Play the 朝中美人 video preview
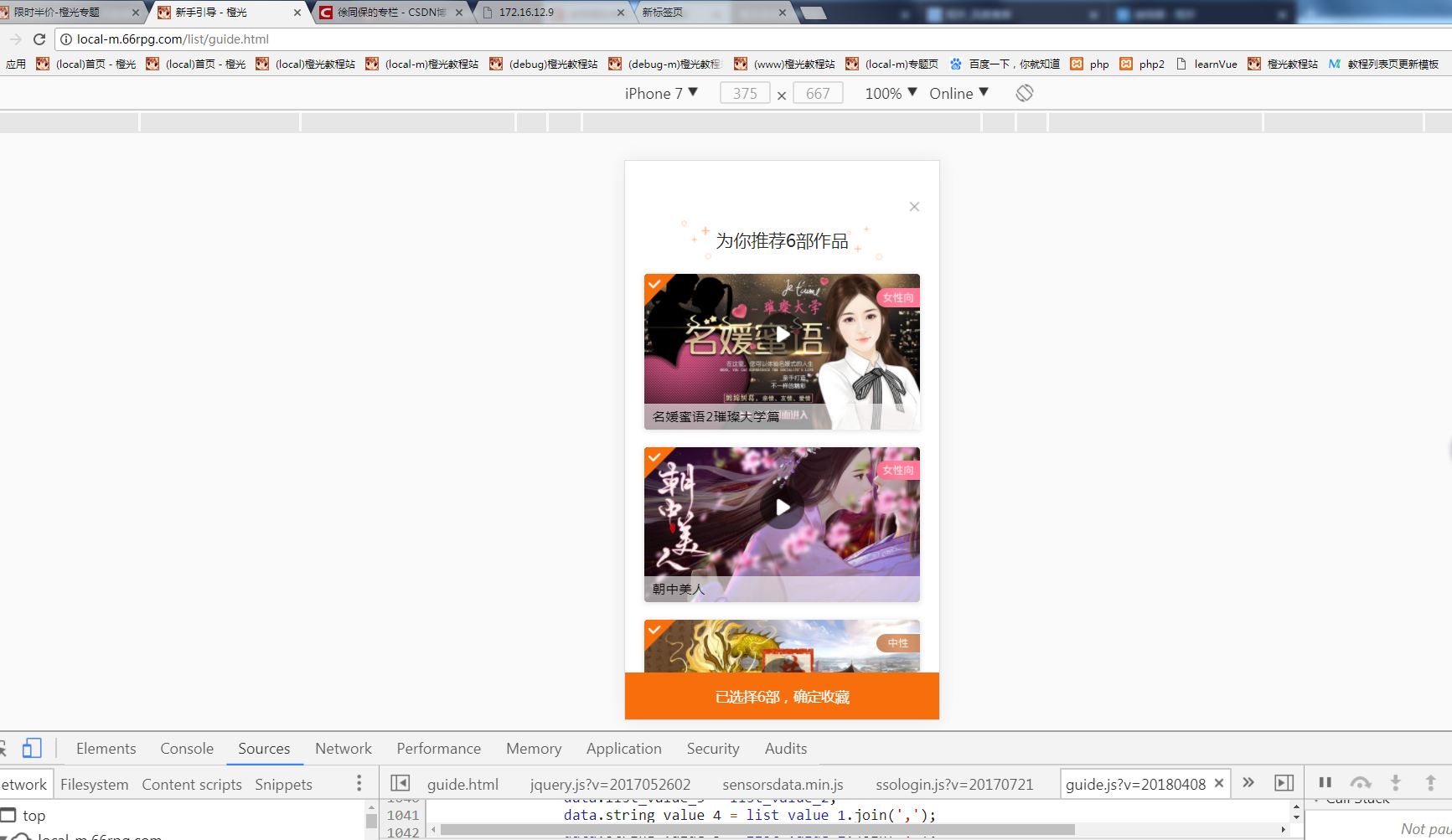The width and height of the screenshot is (1452, 840). pos(782,507)
